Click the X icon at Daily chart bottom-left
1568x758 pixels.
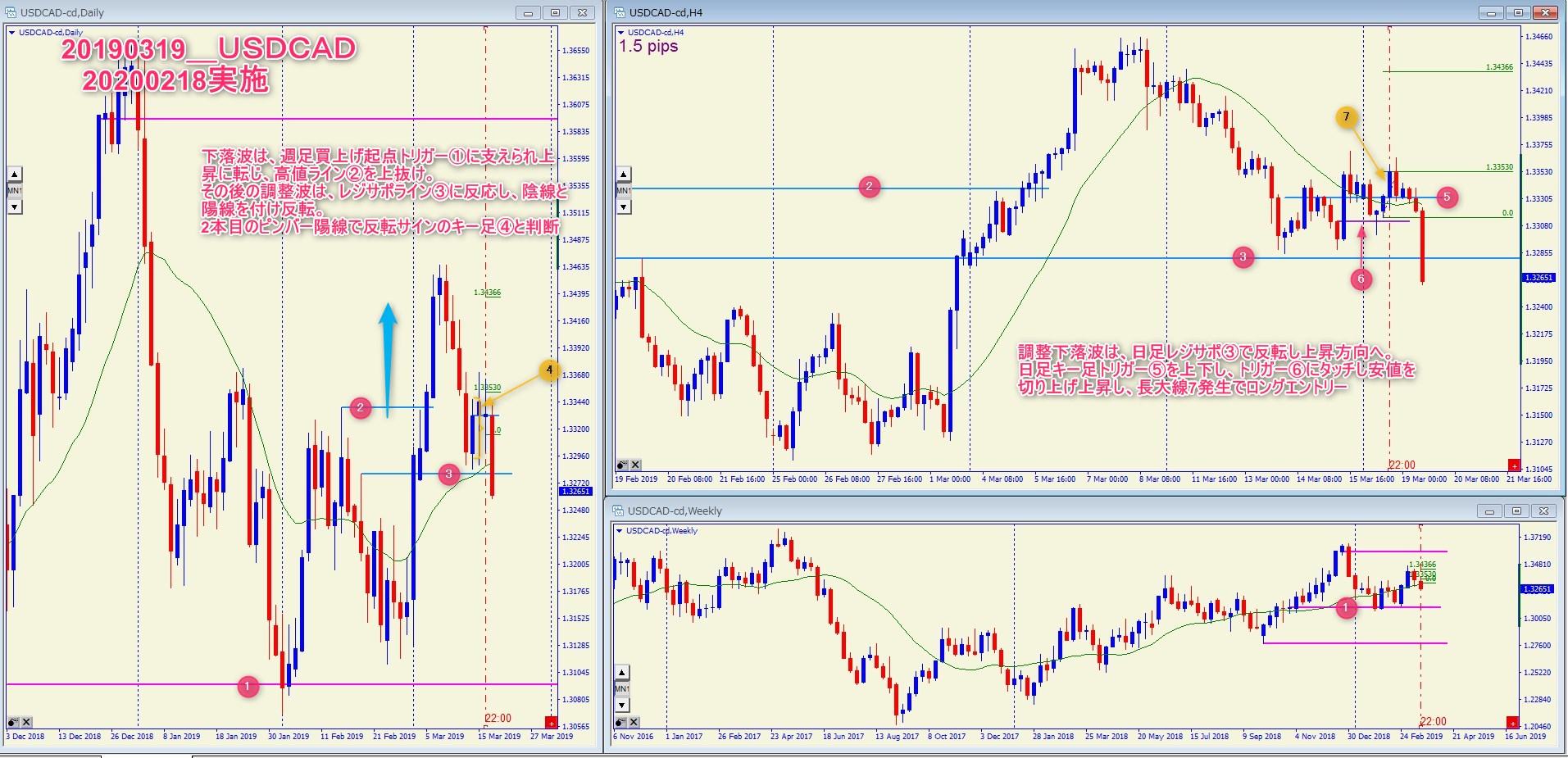(27, 722)
